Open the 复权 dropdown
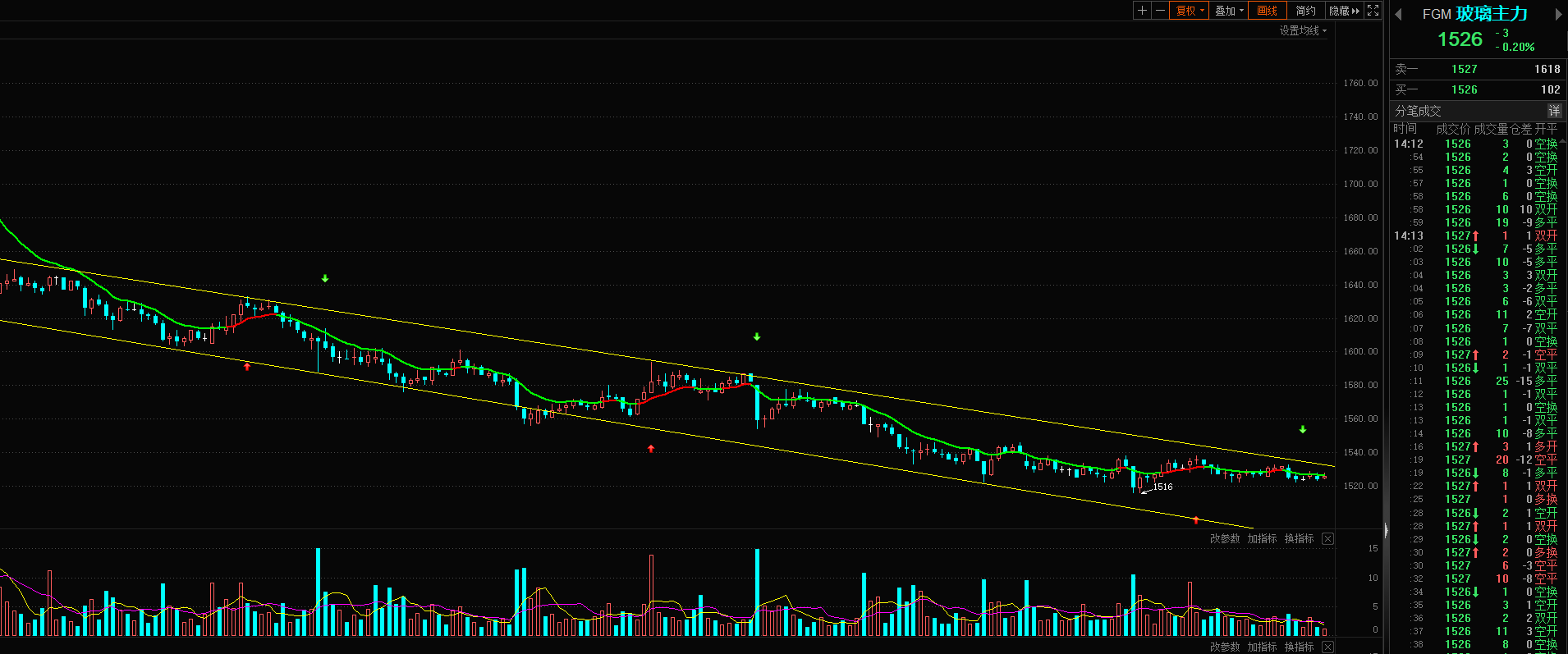 pos(1189,11)
